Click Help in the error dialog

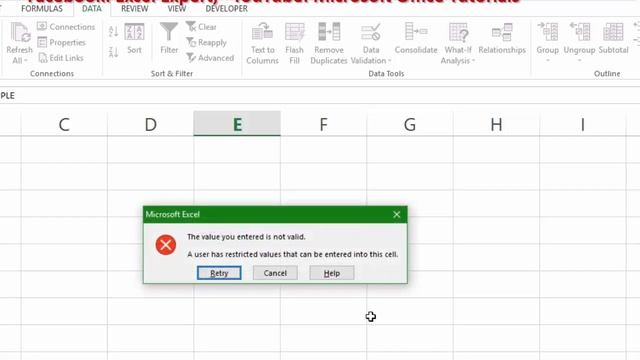pos(331,273)
